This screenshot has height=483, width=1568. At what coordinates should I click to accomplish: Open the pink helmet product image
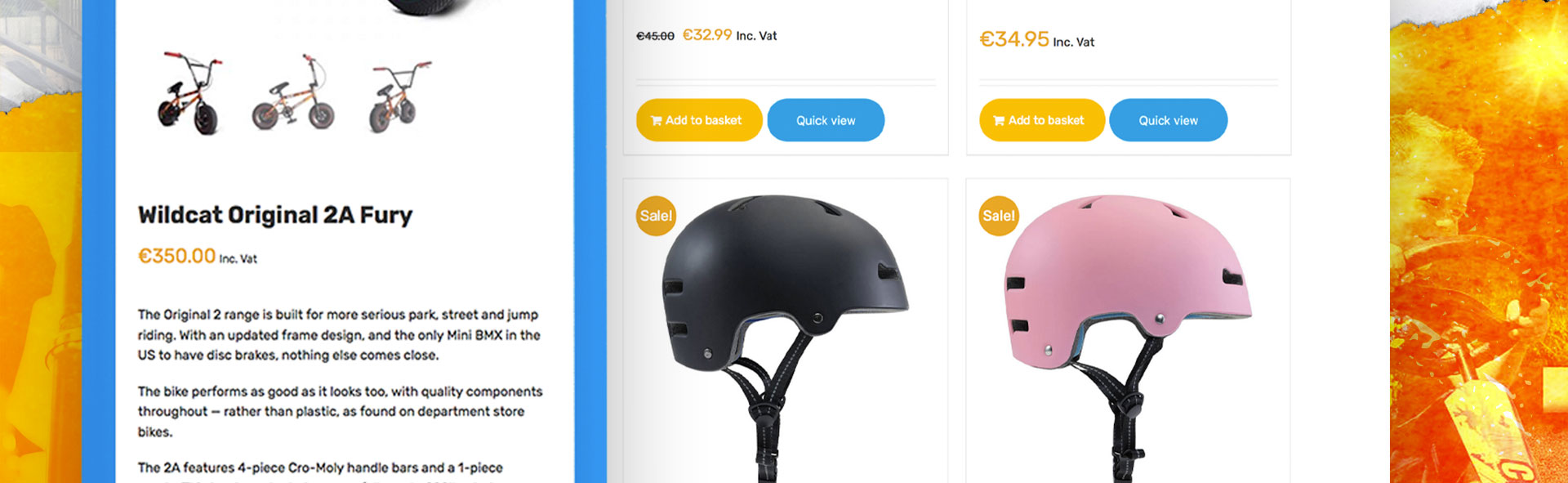(1128, 335)
